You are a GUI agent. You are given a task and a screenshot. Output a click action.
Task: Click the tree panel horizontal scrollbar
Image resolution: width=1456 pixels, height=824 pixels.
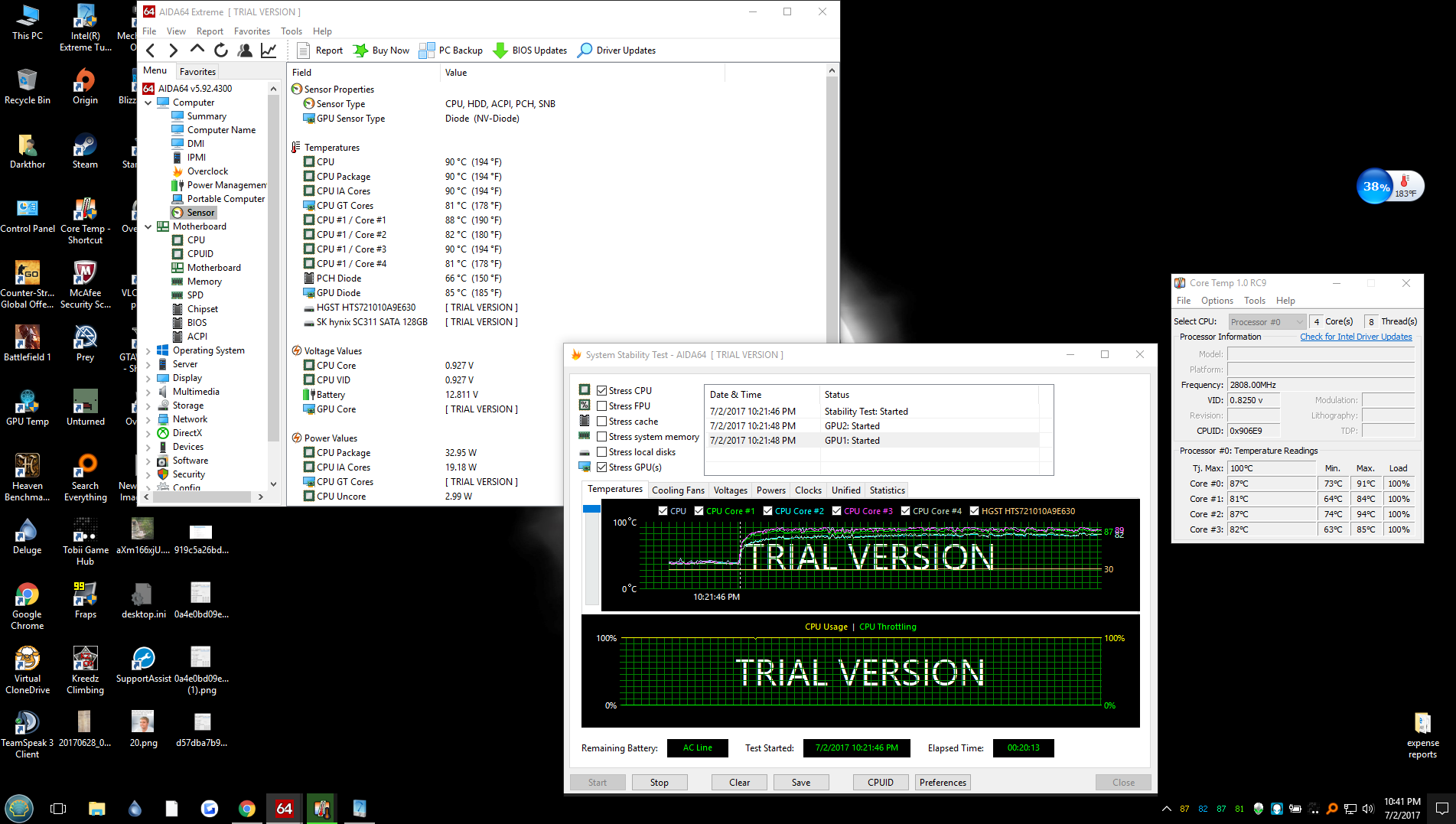[x=204, y=497]
